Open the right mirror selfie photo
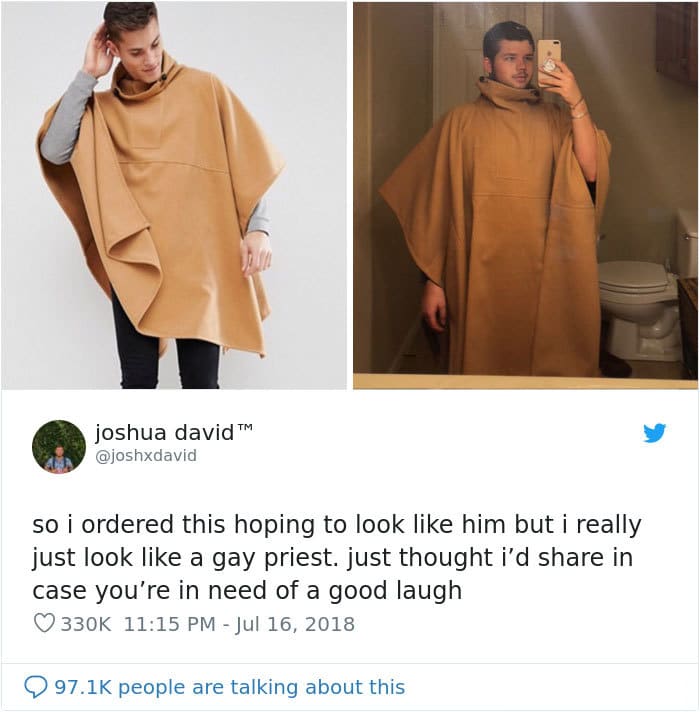Image resolution: width=700 pixels, height=712 pixels. click(525, 195)
